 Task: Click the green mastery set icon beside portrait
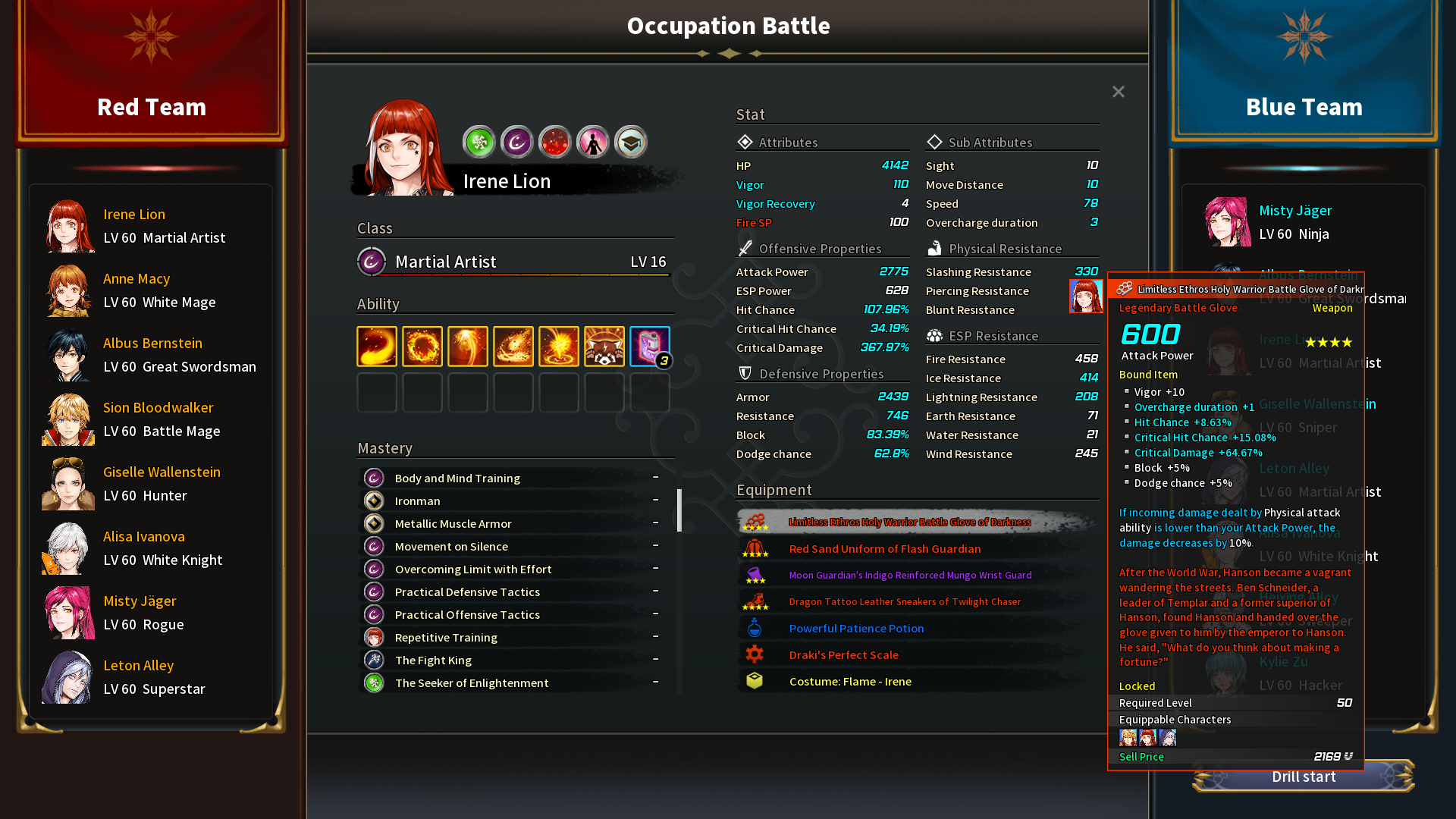click(479, 142)
